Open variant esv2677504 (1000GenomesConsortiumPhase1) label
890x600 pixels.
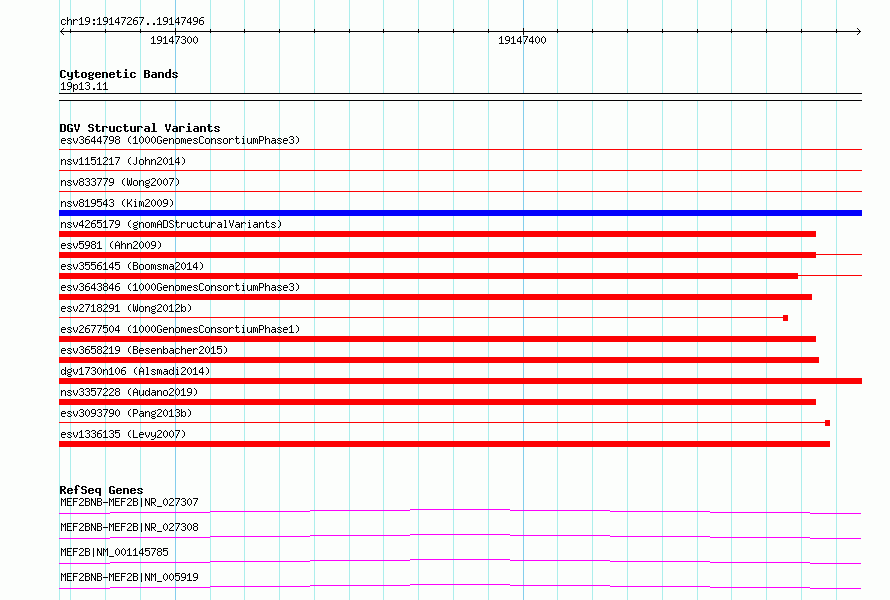tap(180, 329)
